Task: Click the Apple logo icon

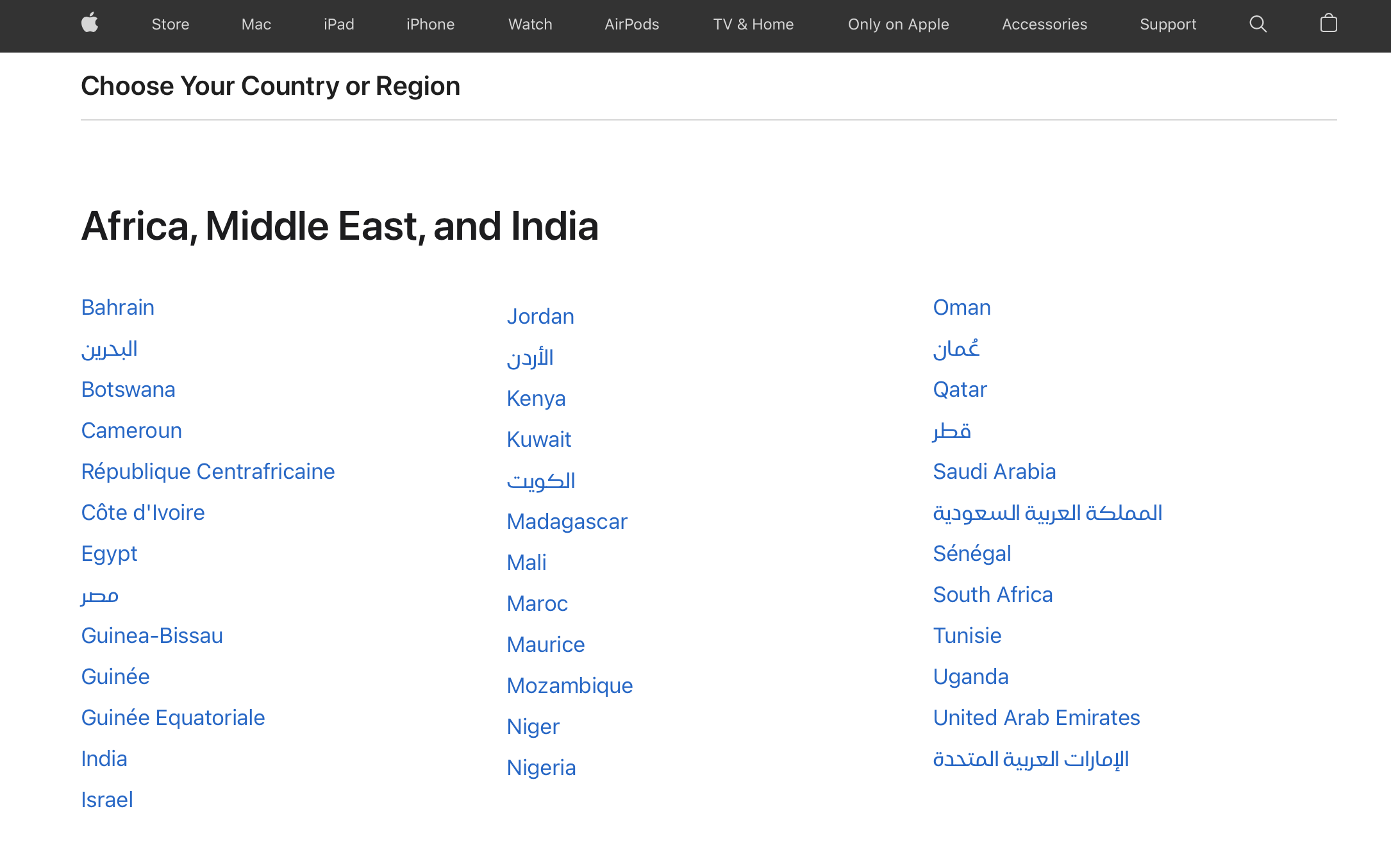Action: [x=90, y=24]
